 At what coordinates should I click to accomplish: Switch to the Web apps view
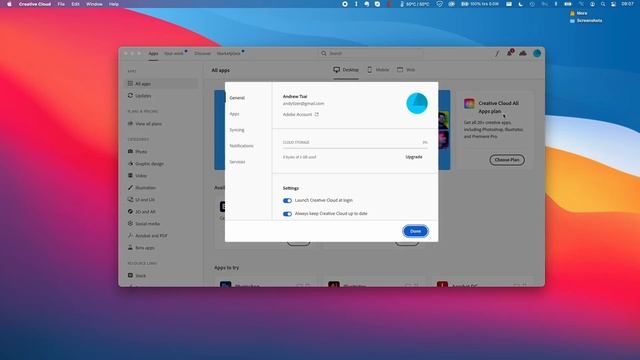click(406, 70)
